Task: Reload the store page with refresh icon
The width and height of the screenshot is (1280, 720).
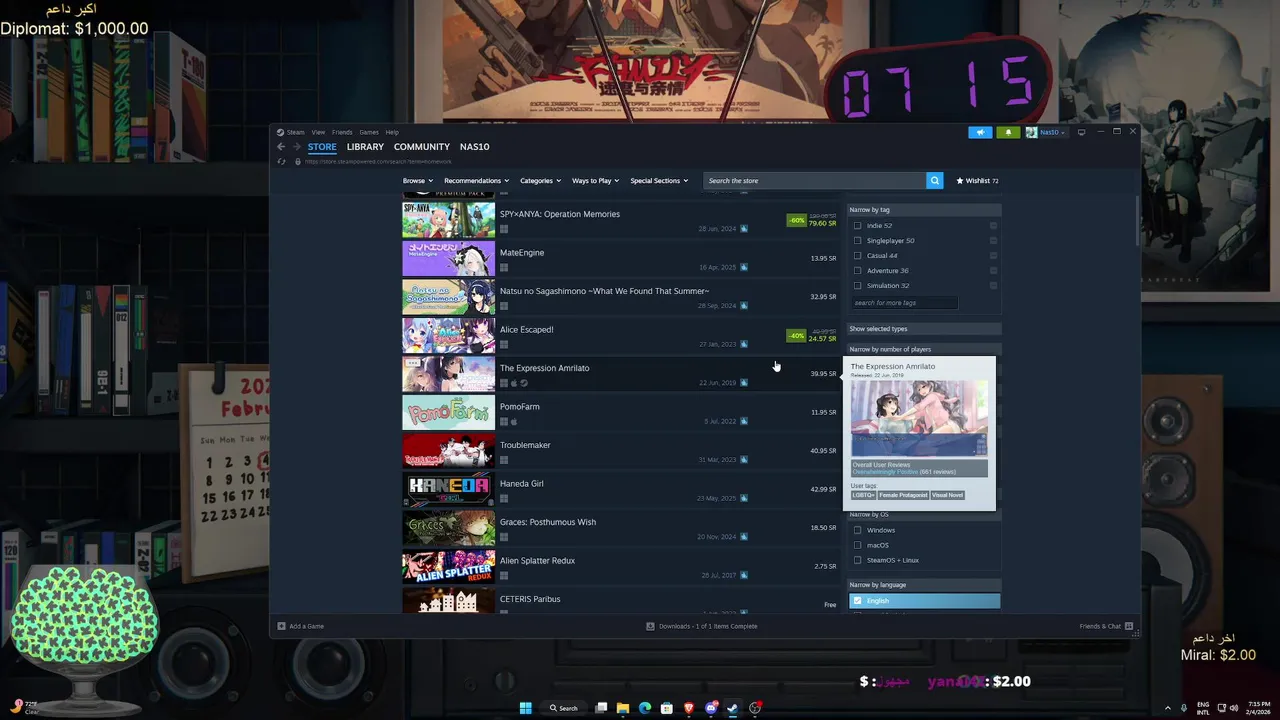Action: point(282,161)
